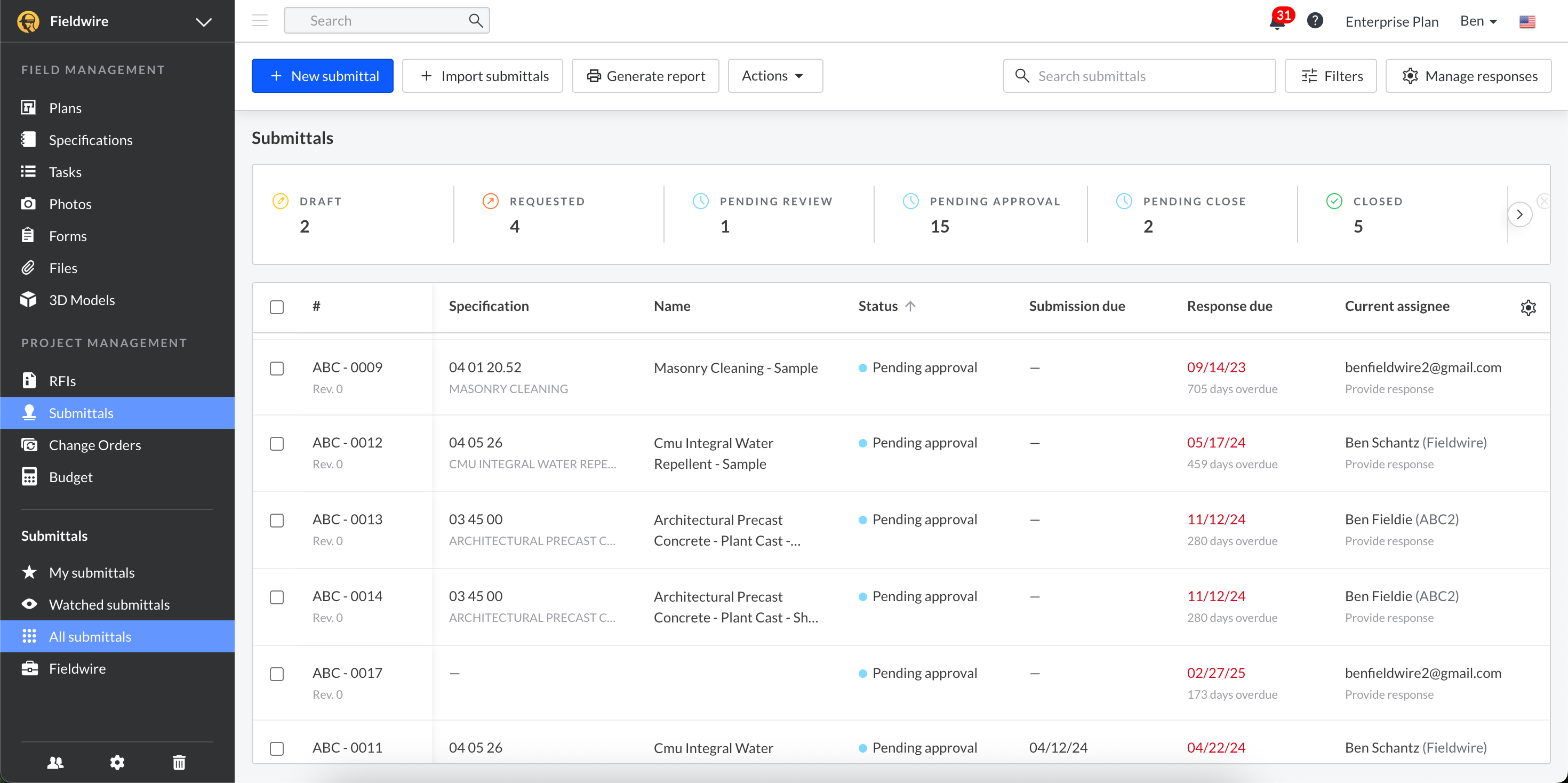Toggle the hamburger menu icon
Image resolution: width=1568 pixels, height=783 pixels.
pos(260,21)
